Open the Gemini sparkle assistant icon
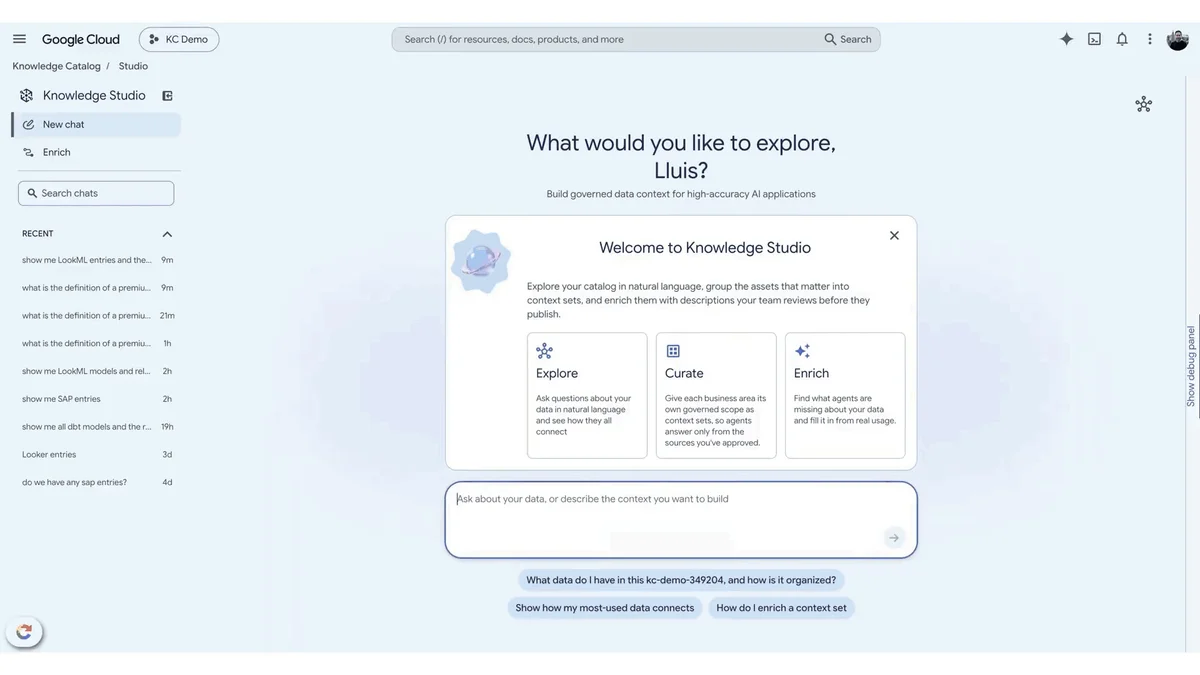Screen dimensions: 1200x675 coord(1066,39)
